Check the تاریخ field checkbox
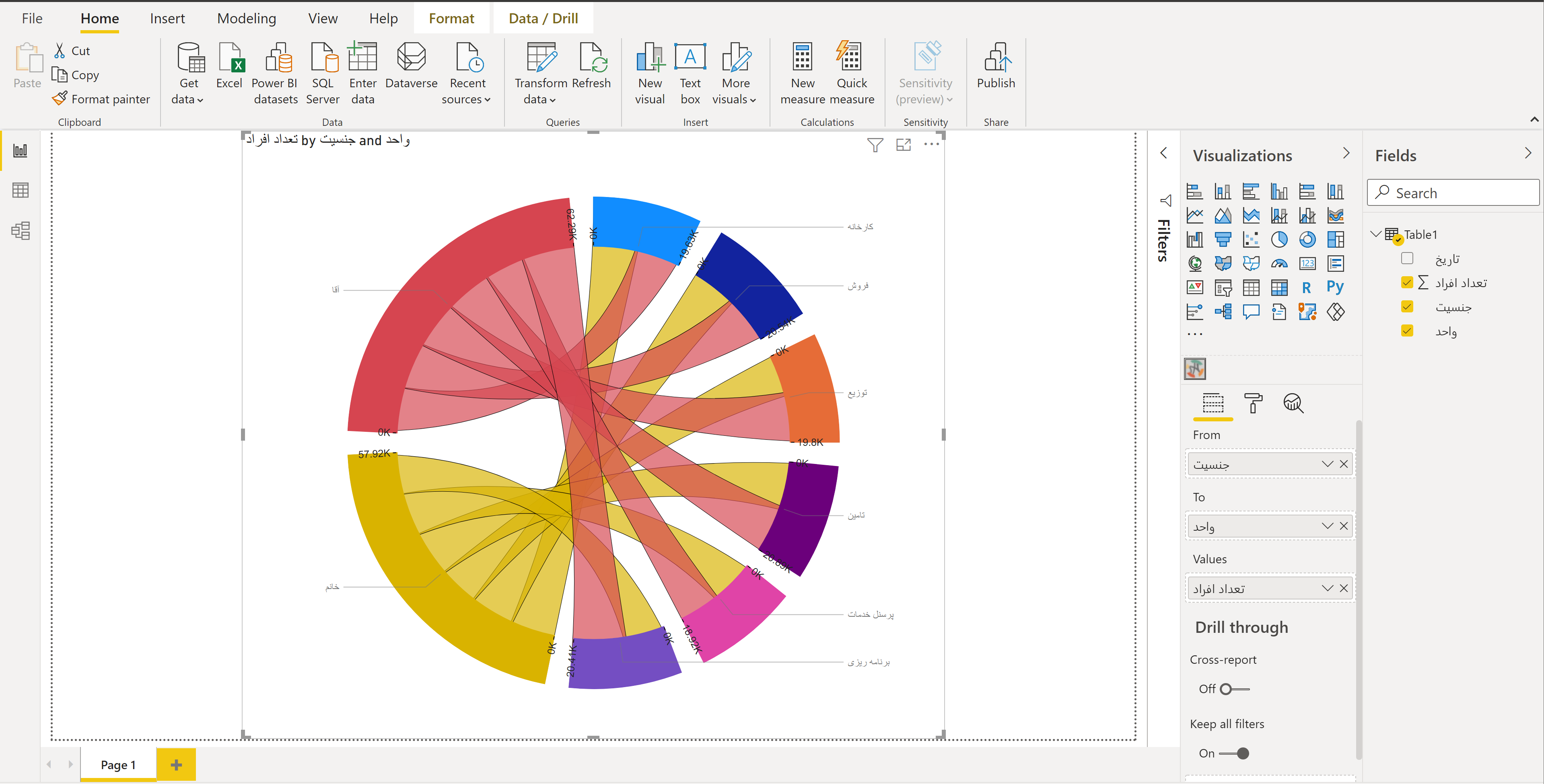Viewport: 1544px width, 784px height. click(1407, 258)
